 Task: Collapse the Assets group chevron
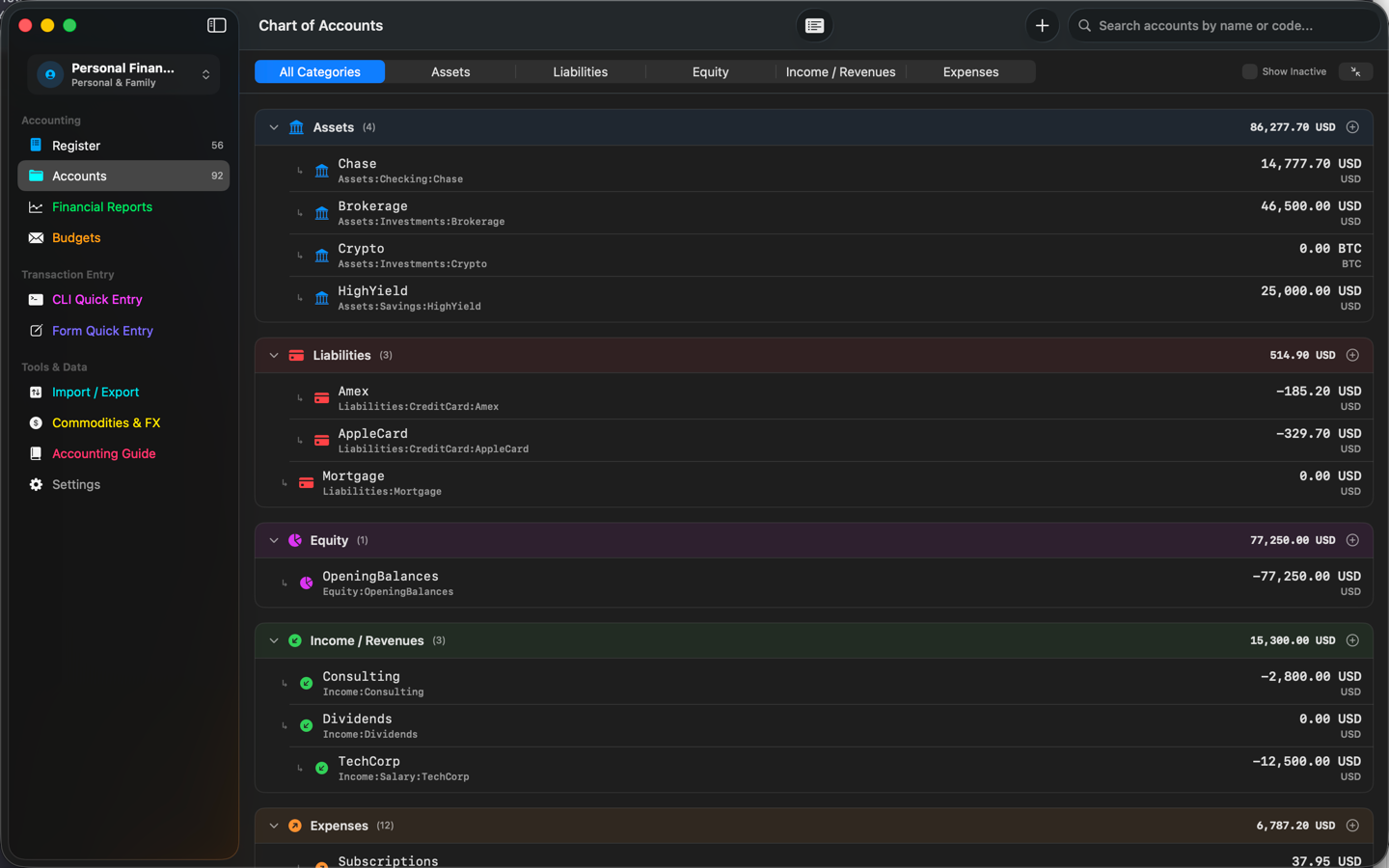[x=274, y=127]
